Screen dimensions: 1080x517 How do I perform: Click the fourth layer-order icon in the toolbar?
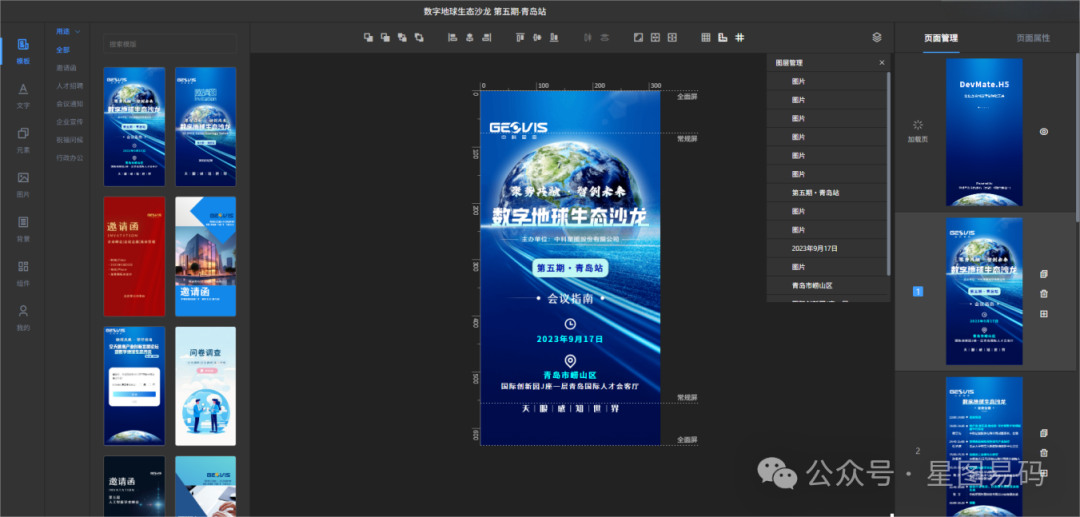click(x=418, y=37)
